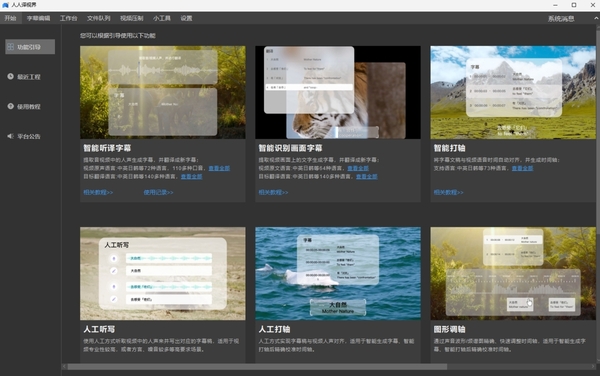Image resolution: width=600 pixels, height=376 pixels.
Task: Select 最近工程 in the sidebar
Action: (30, 77)
